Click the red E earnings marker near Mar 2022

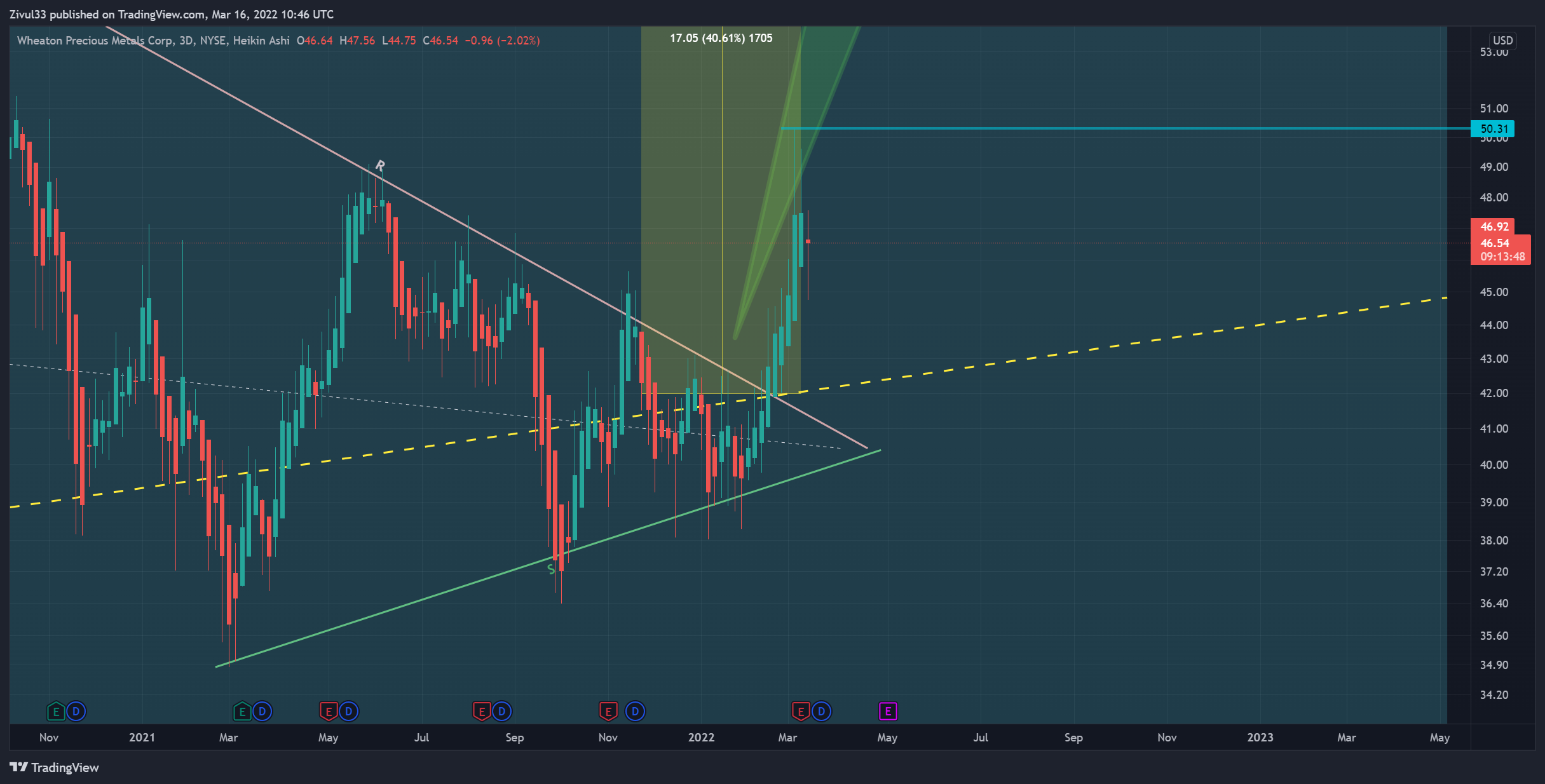coord(801,712)
